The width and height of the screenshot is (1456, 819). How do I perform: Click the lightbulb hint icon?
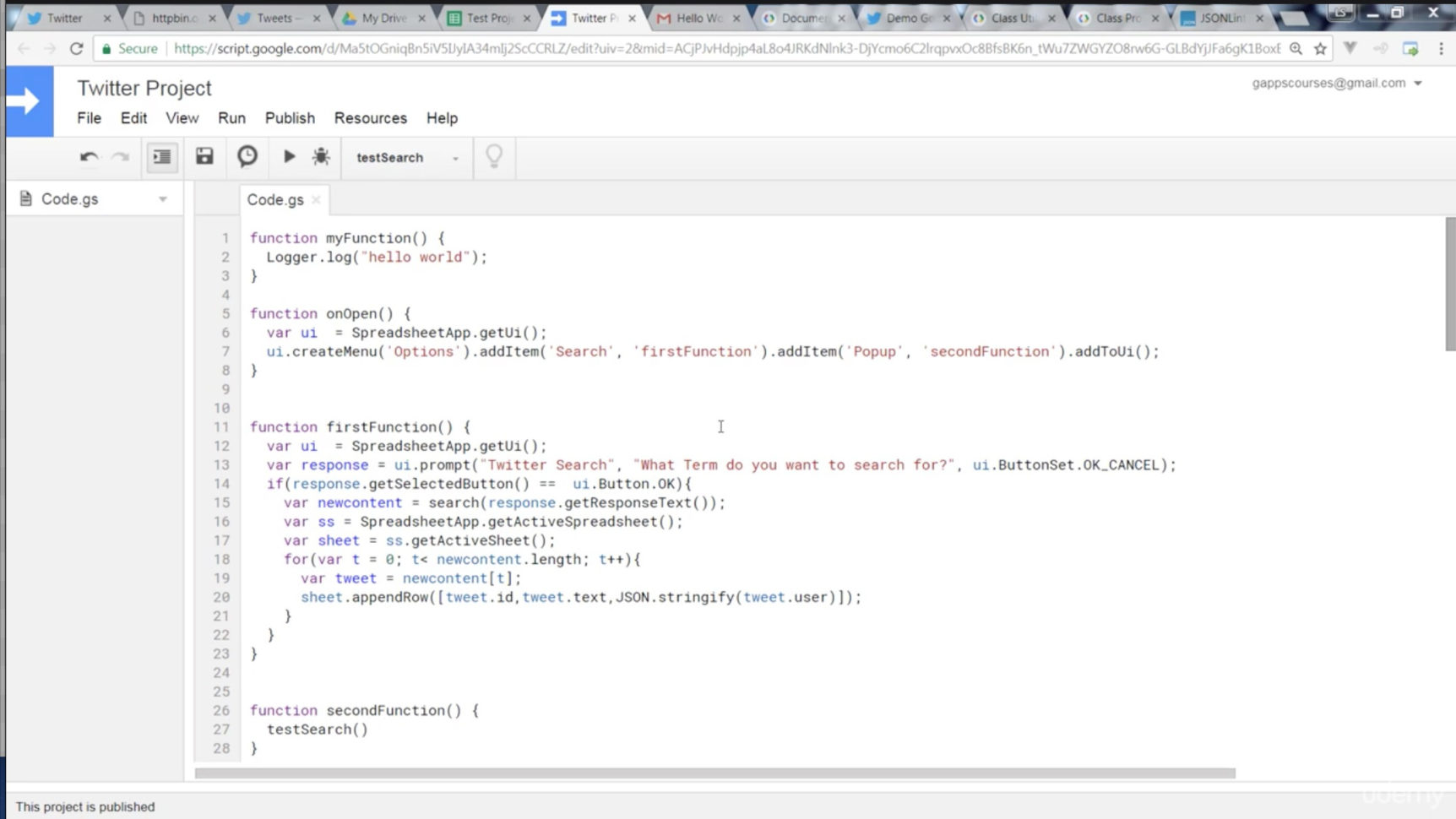(494, 157)
